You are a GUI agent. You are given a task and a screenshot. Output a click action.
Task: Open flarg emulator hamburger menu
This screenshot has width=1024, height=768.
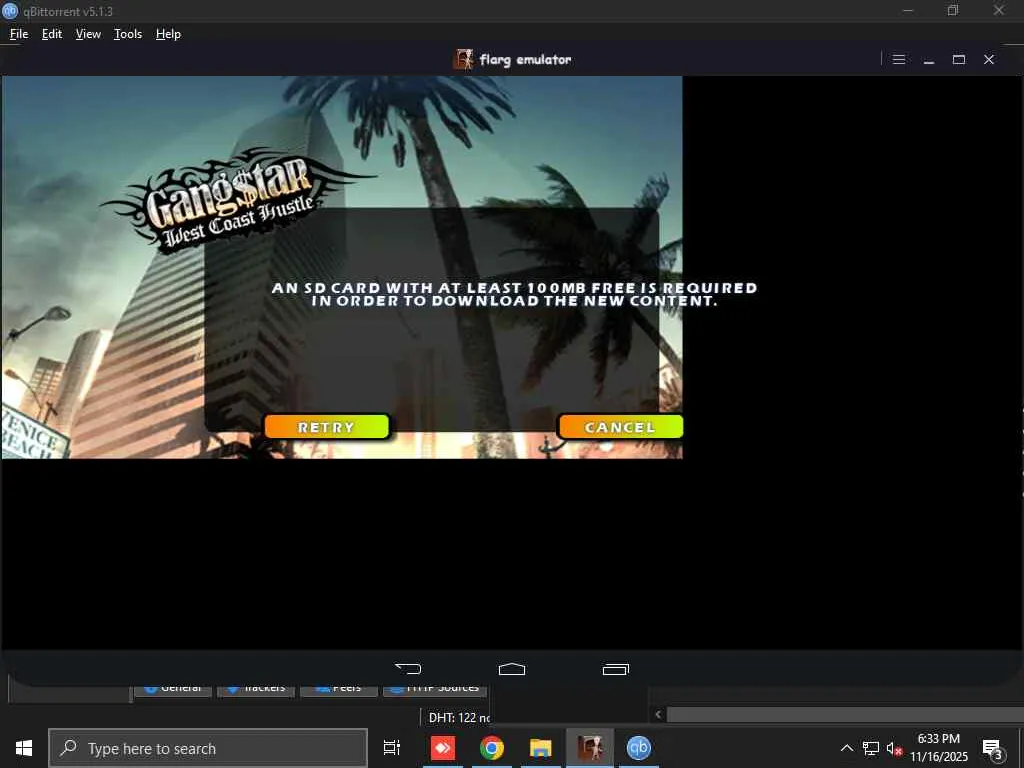pyautogui.click(x=899, y=59)
